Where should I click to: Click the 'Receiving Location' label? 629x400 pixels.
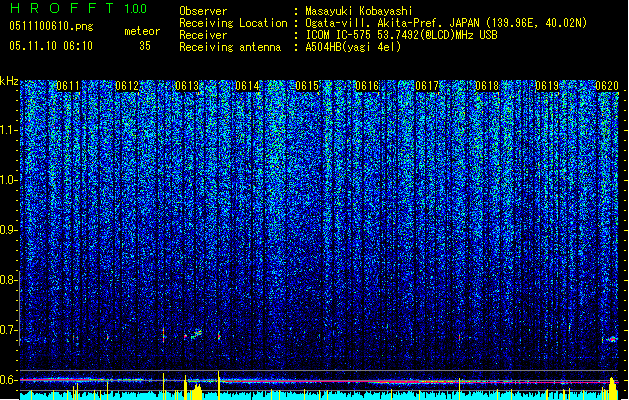pyautogui.click(x=233, y=23)
